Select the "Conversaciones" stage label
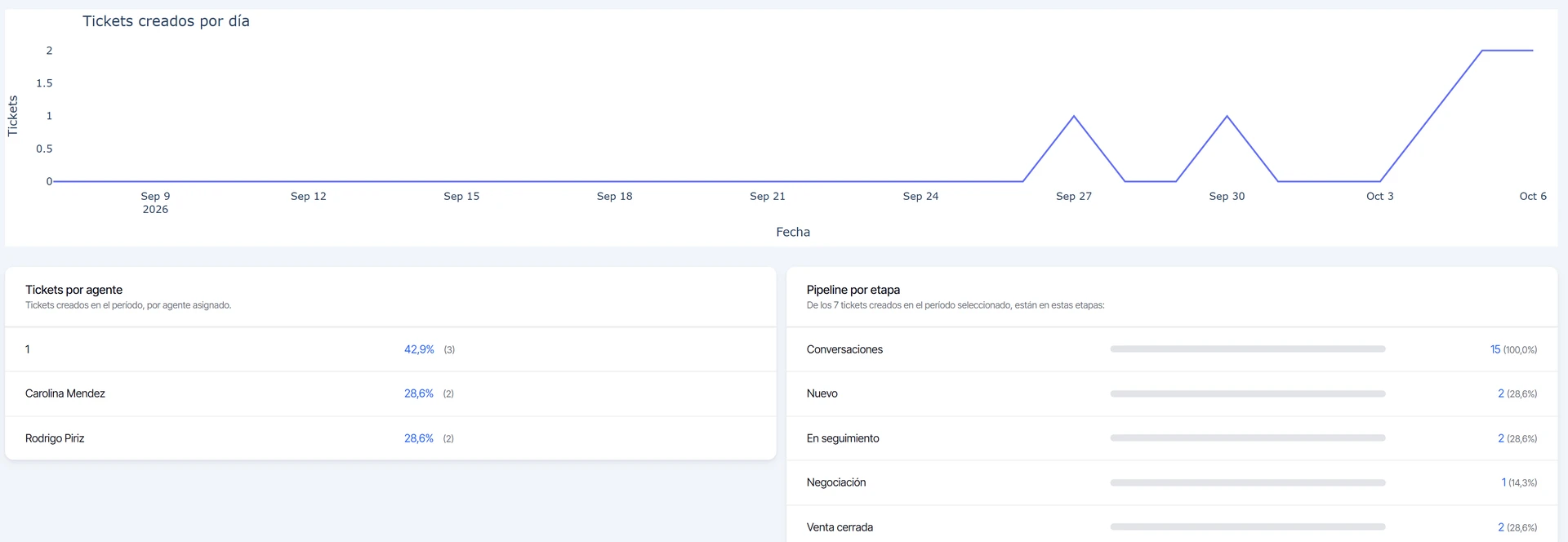Viewport: 1568px width, 542px height. (844, 349)
